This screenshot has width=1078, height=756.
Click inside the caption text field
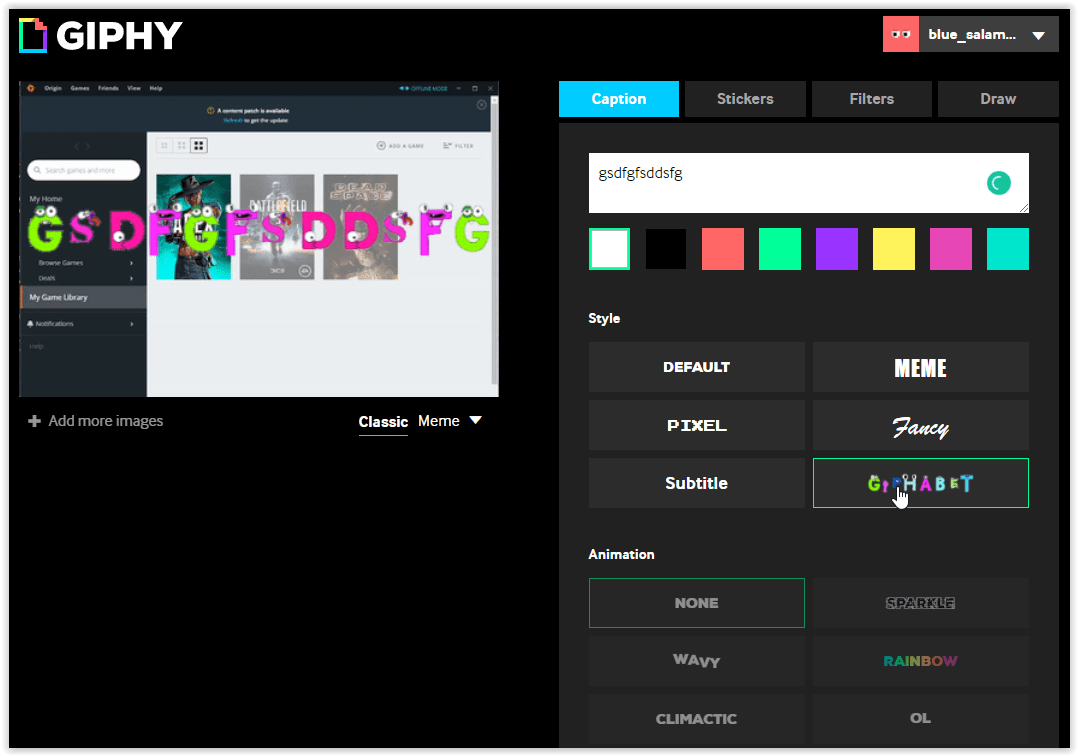(780, 183)
